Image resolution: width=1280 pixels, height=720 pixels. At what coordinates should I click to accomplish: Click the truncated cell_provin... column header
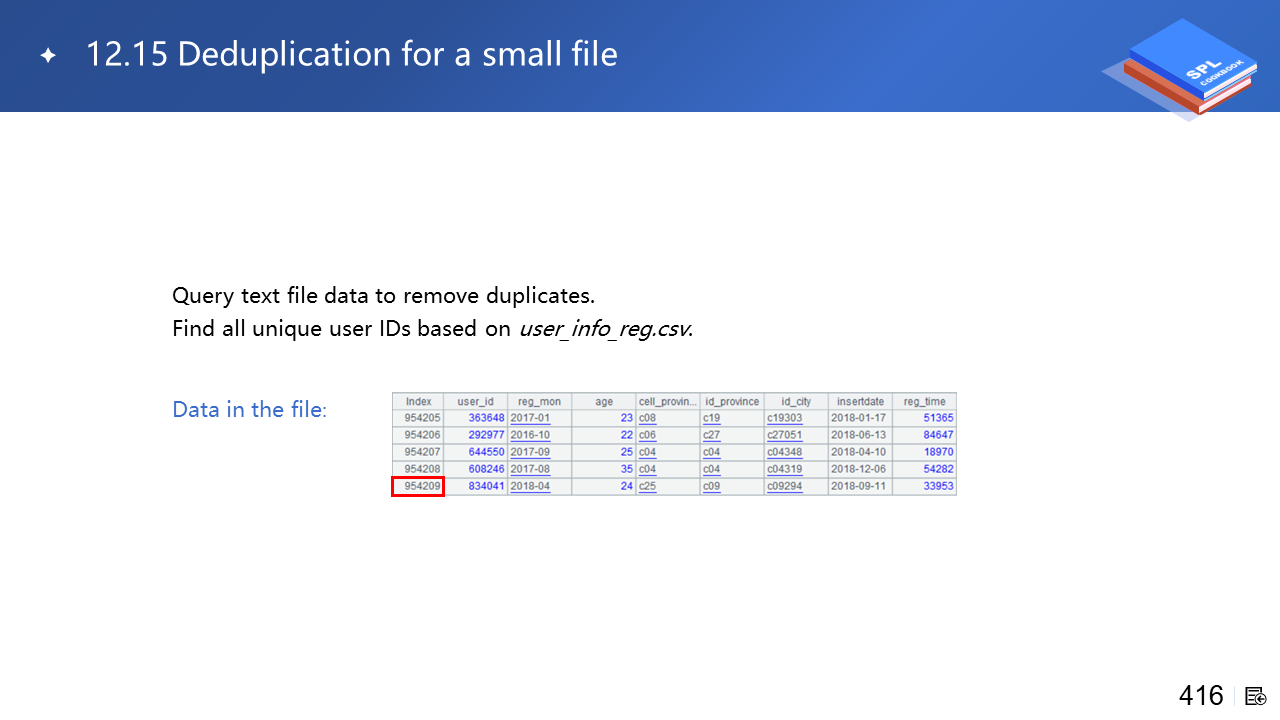pyautogui.click(x=667, y=402)
